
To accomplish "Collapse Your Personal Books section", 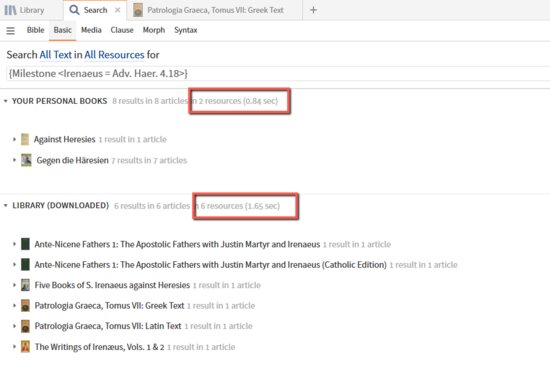I will pyautogui.click(x=5, y=101).
